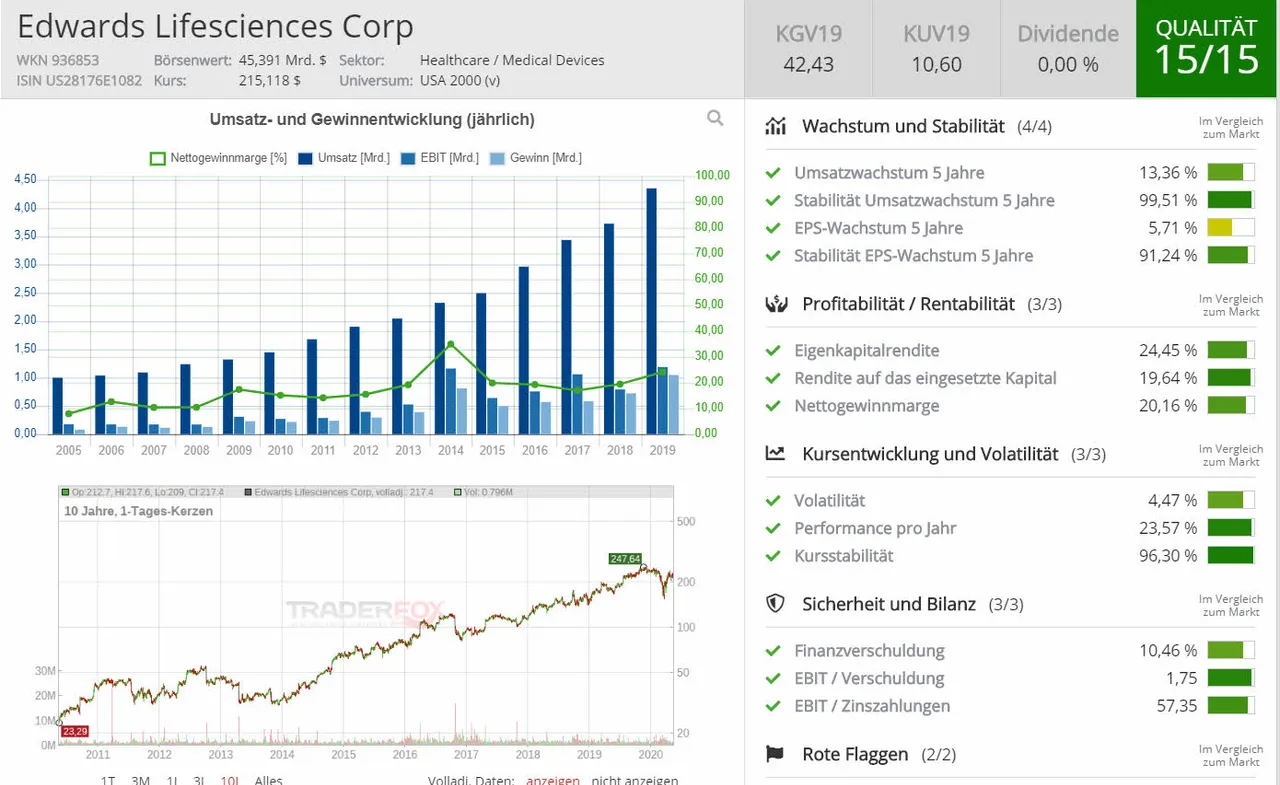1280x785 pixels.
Task: Click the checkmark for Stabilität Umsatzwachstum 5 Jahre
Action: pos(773,200)
